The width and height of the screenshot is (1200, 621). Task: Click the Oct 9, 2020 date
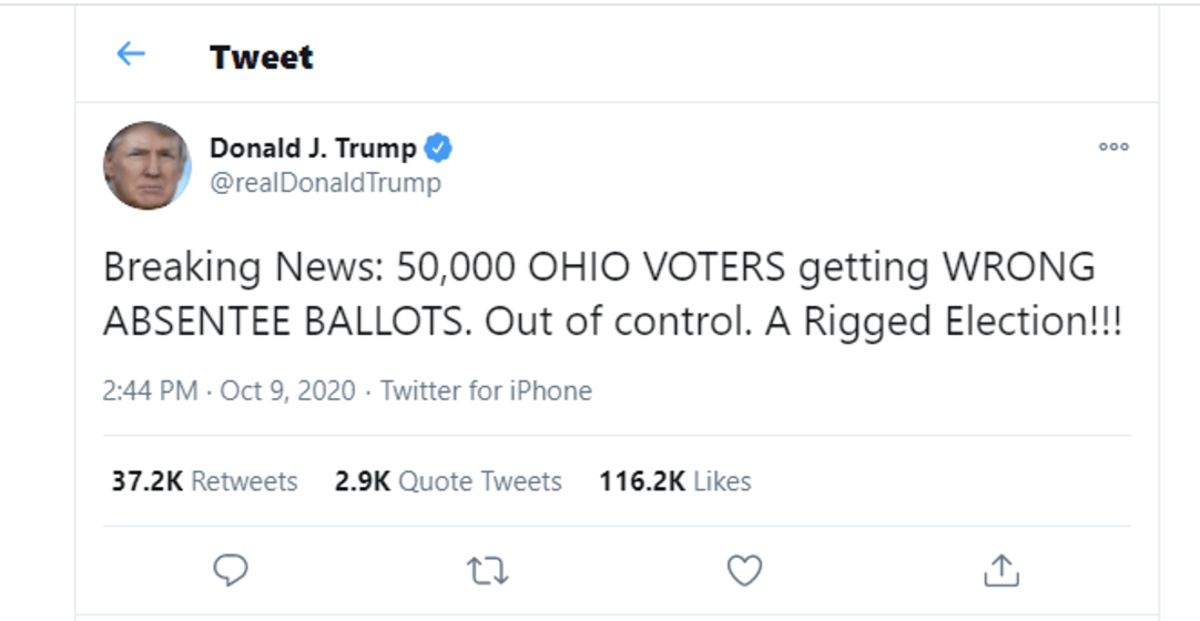point(288,390)
